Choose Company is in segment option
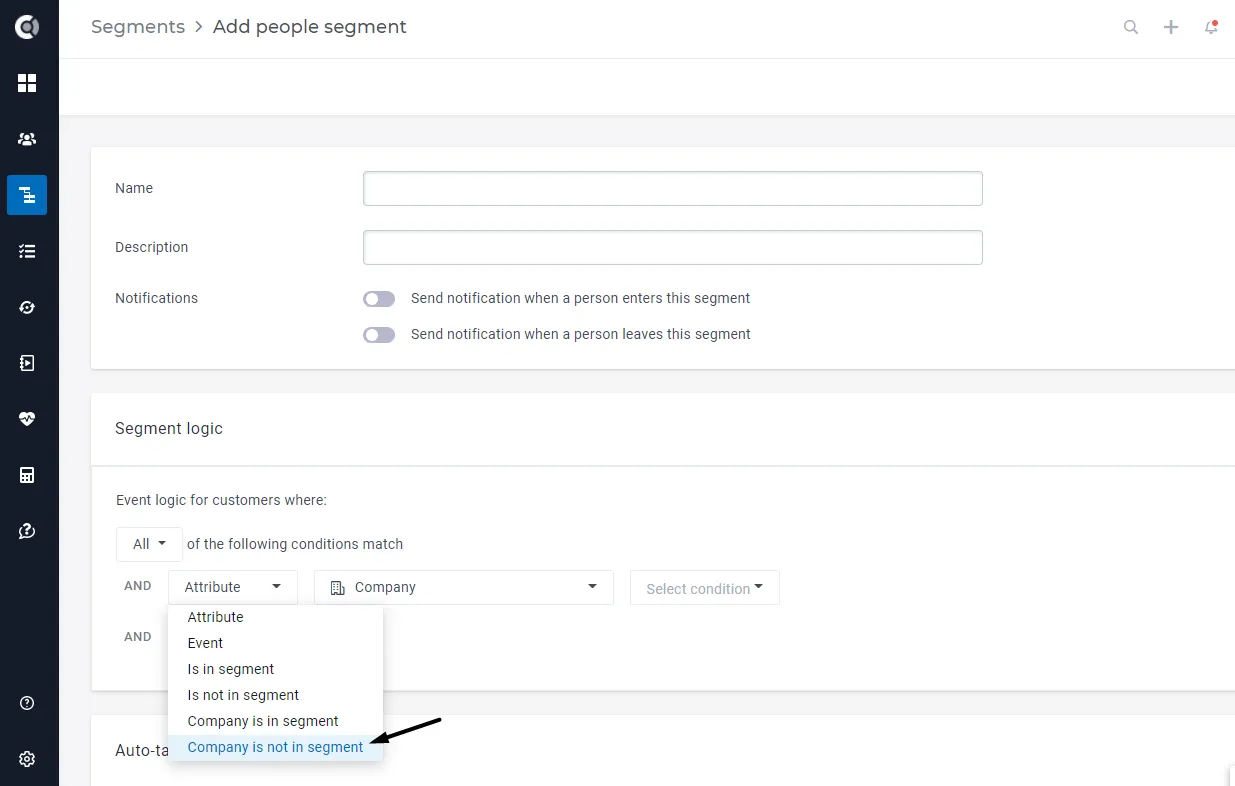The width and height of the screenshot is (1235, 786). pyautogui.click(x=275, y=721)
